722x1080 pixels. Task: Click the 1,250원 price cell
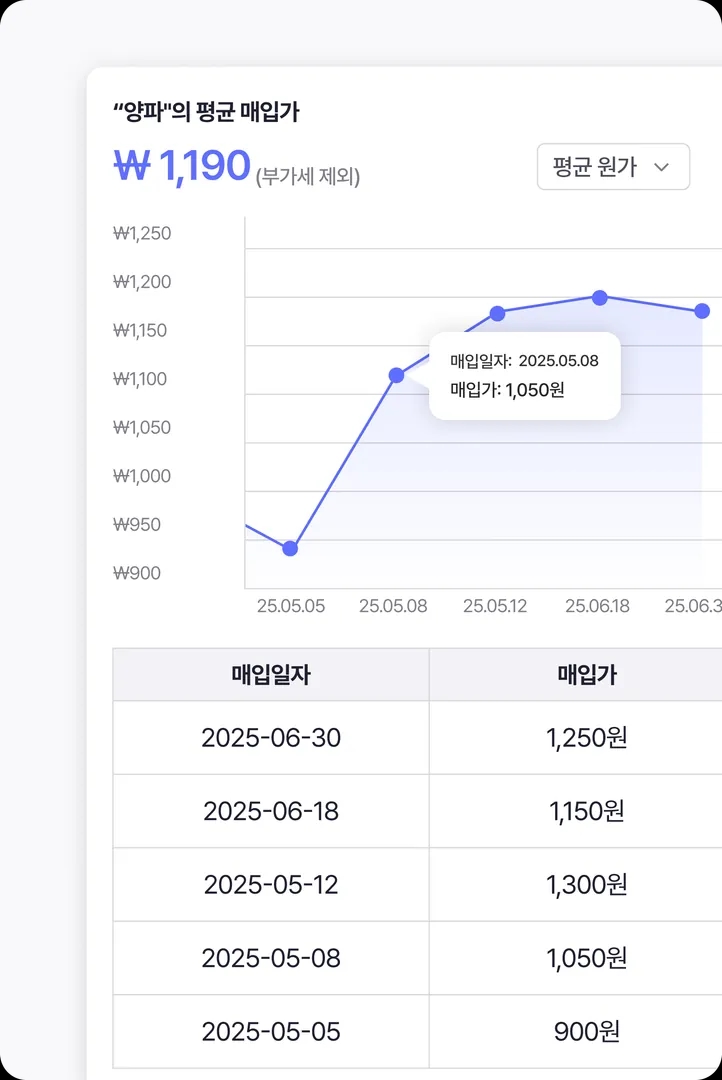tap(586, 738)
